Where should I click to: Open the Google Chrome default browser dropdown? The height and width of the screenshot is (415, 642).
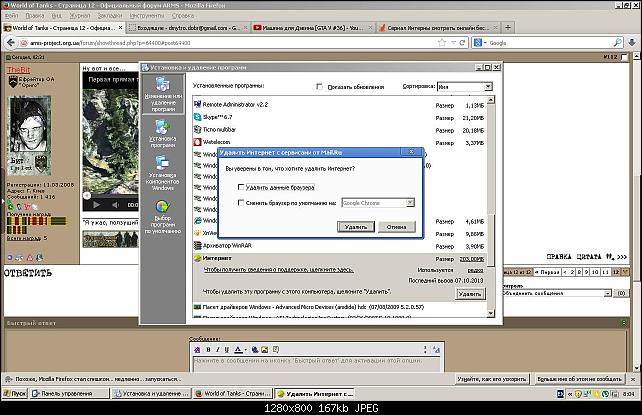(410, 203)
